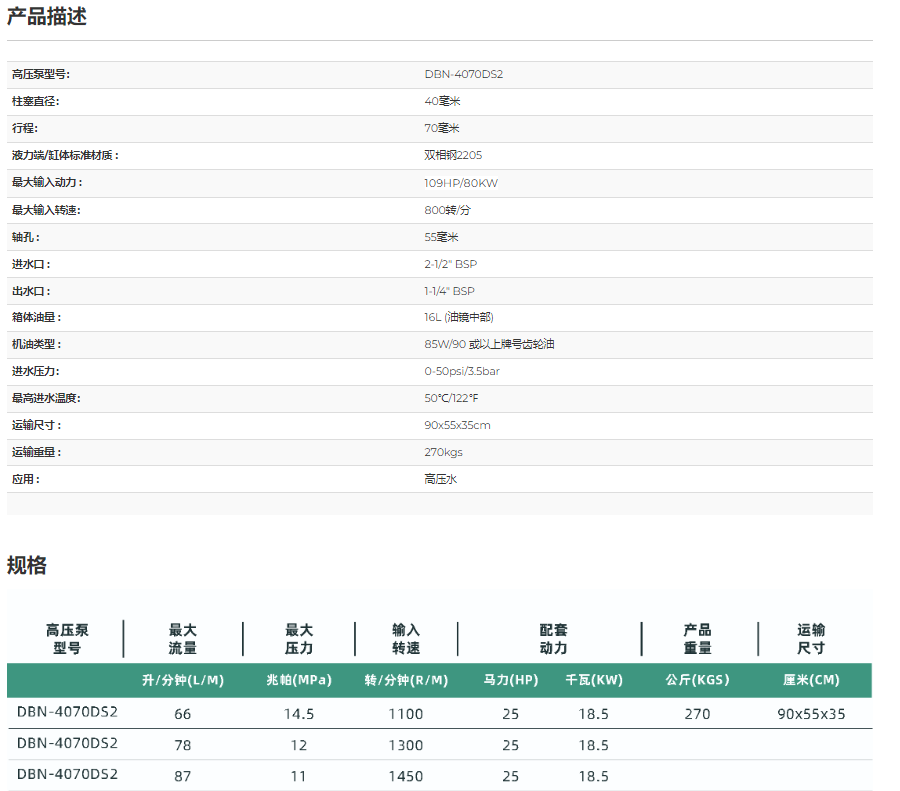Click the 产品描述 section heading

(47, 17)
